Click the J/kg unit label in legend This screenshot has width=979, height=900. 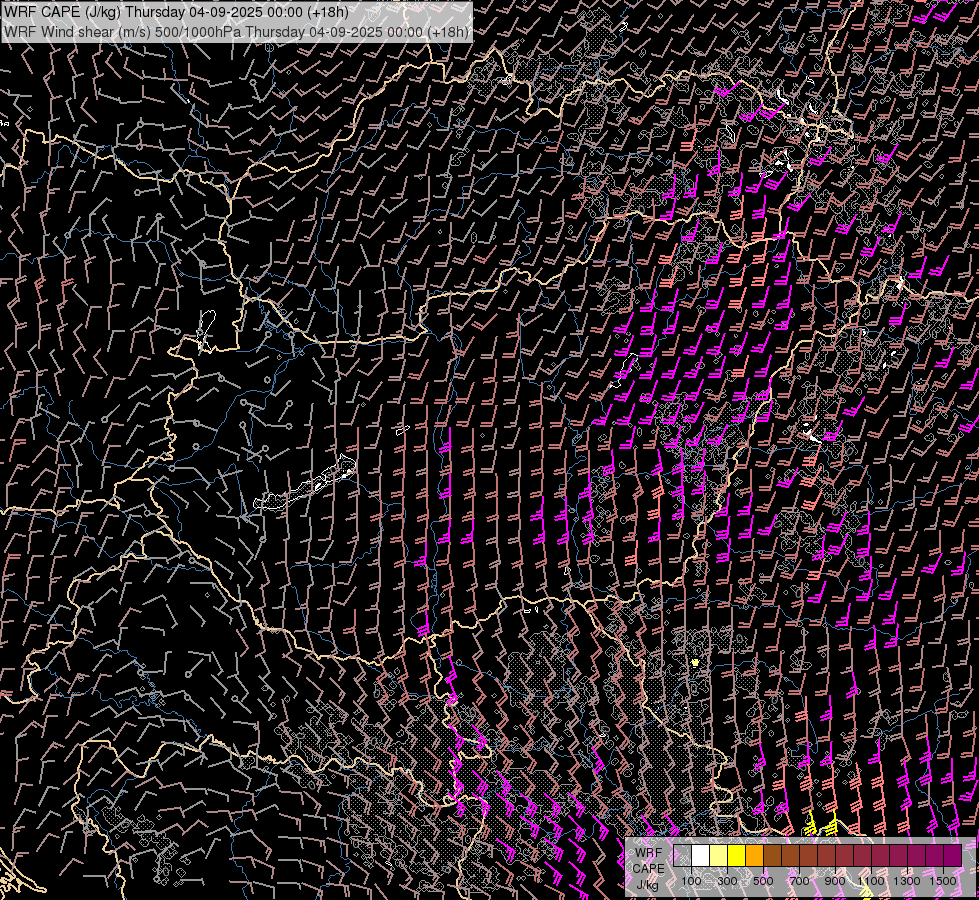point(647,885)
